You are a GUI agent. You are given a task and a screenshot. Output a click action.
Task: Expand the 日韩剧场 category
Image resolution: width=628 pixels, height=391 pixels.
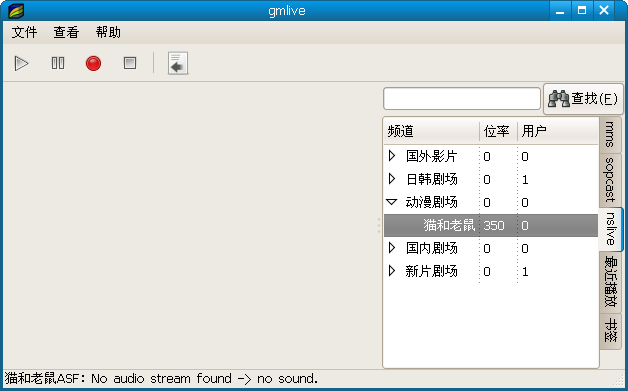(x=392, y=179)
